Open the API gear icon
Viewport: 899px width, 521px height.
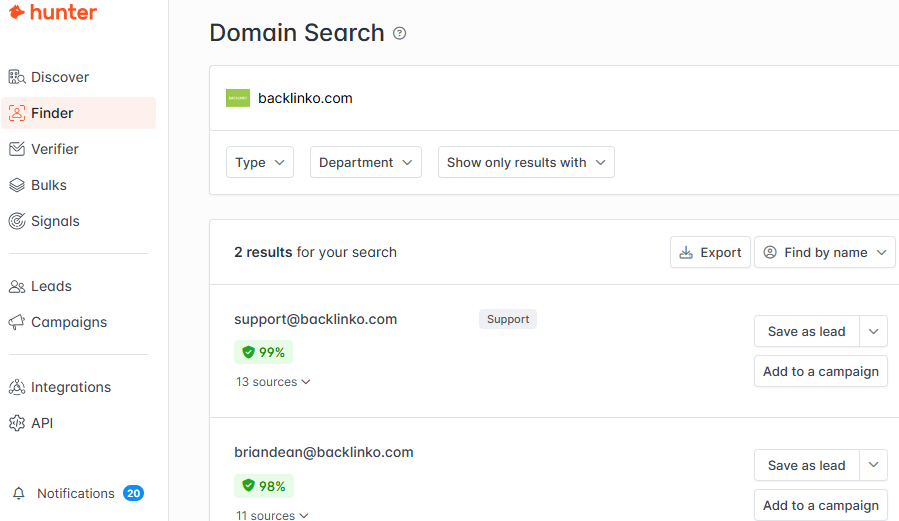click(x=17, y=423)
